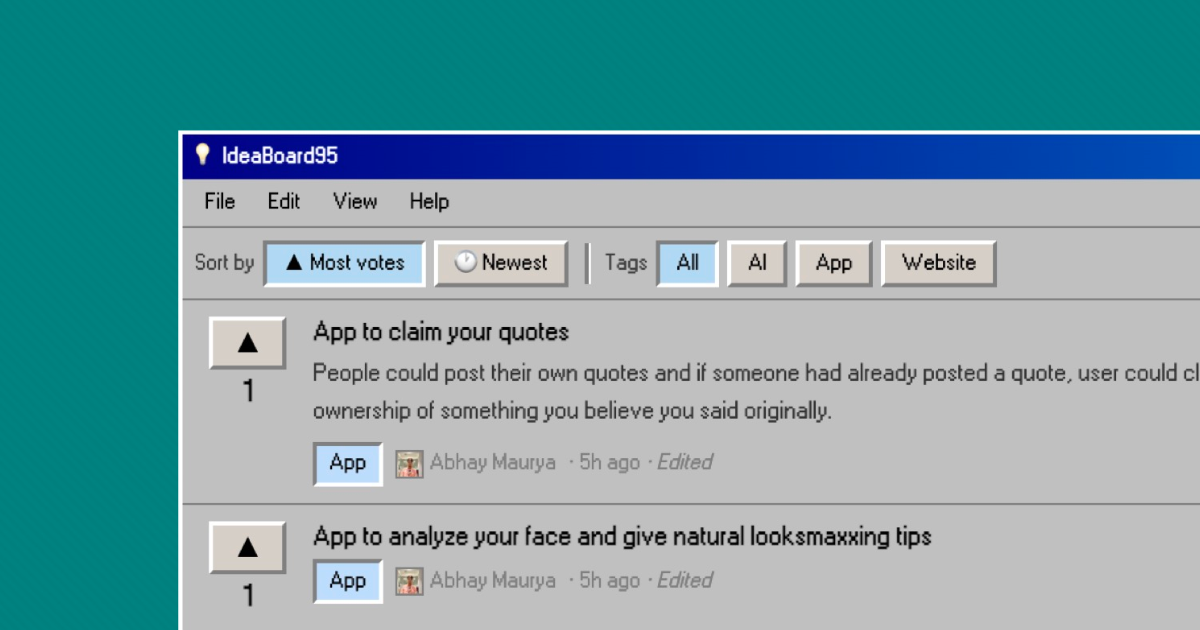The image size is (1200, 630).
Task: Filter ideas by the Website tag
Action: coord(938,263)
